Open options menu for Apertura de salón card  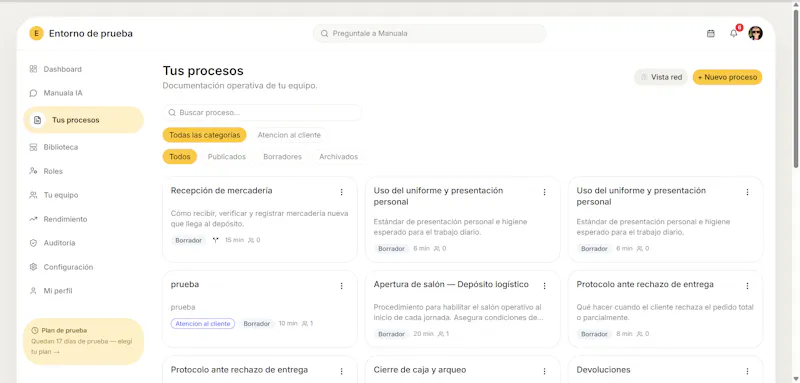tap(544, 286)
